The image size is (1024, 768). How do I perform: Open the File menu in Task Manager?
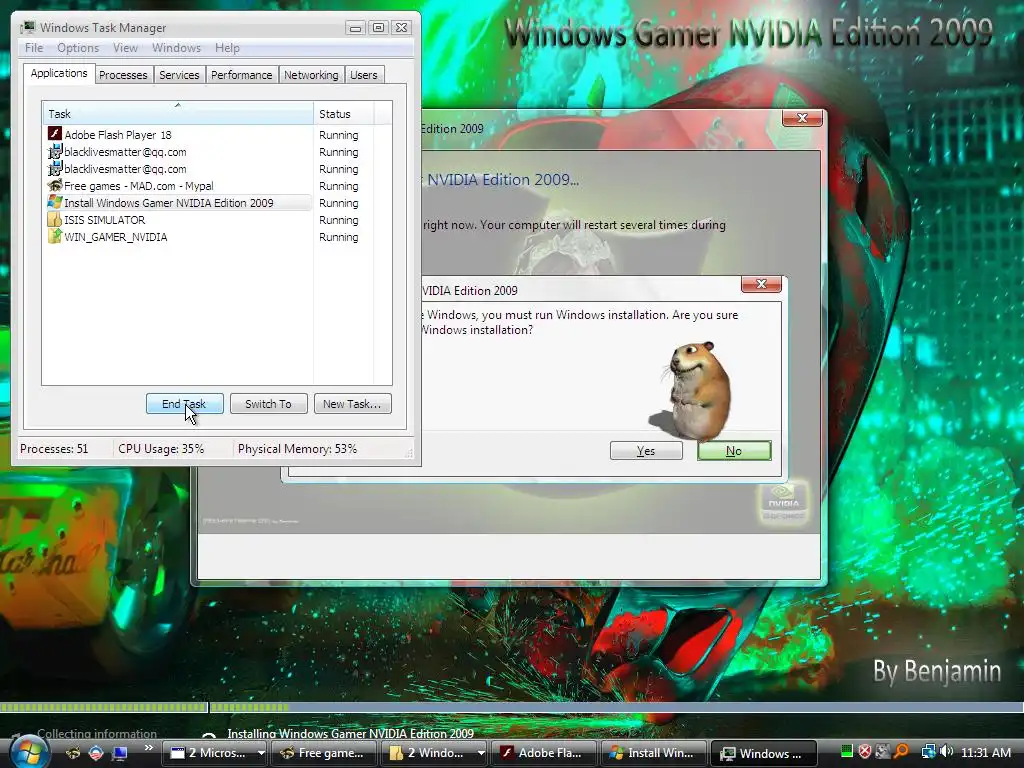[34, 48]
